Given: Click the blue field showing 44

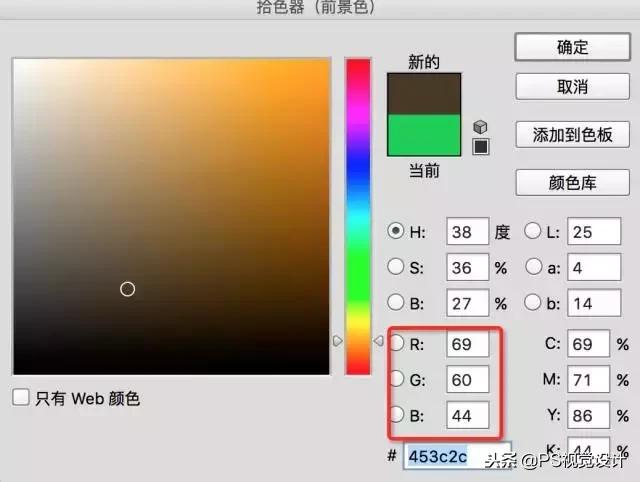Looking at the screenshot, I should pos(468,415).
